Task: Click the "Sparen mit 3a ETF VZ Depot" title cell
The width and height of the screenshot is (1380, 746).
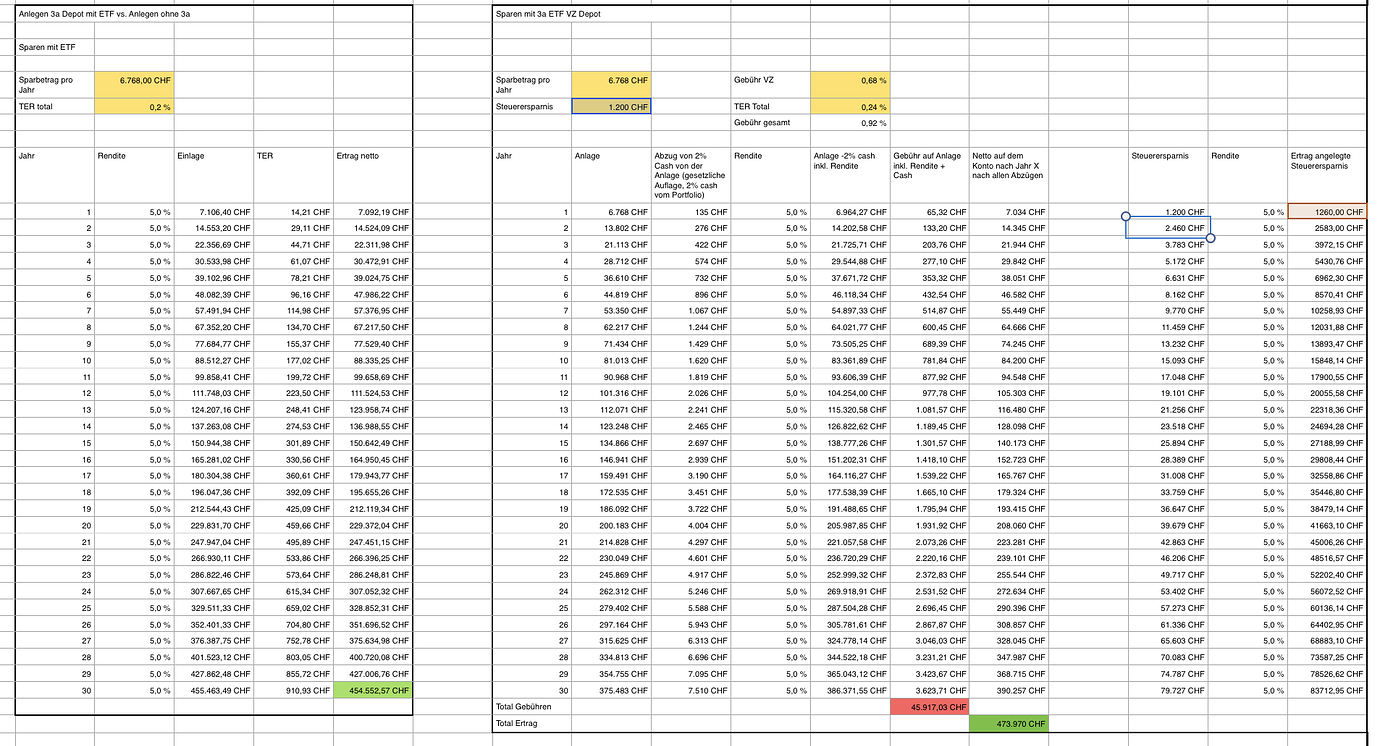Action: click(x=531, y=14)
